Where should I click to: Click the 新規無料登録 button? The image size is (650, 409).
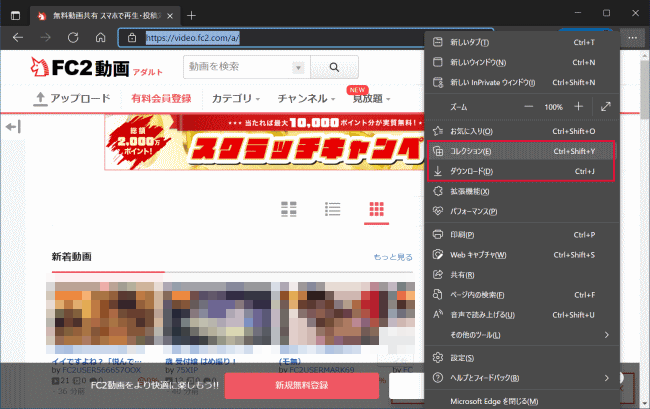click(302, 385)
